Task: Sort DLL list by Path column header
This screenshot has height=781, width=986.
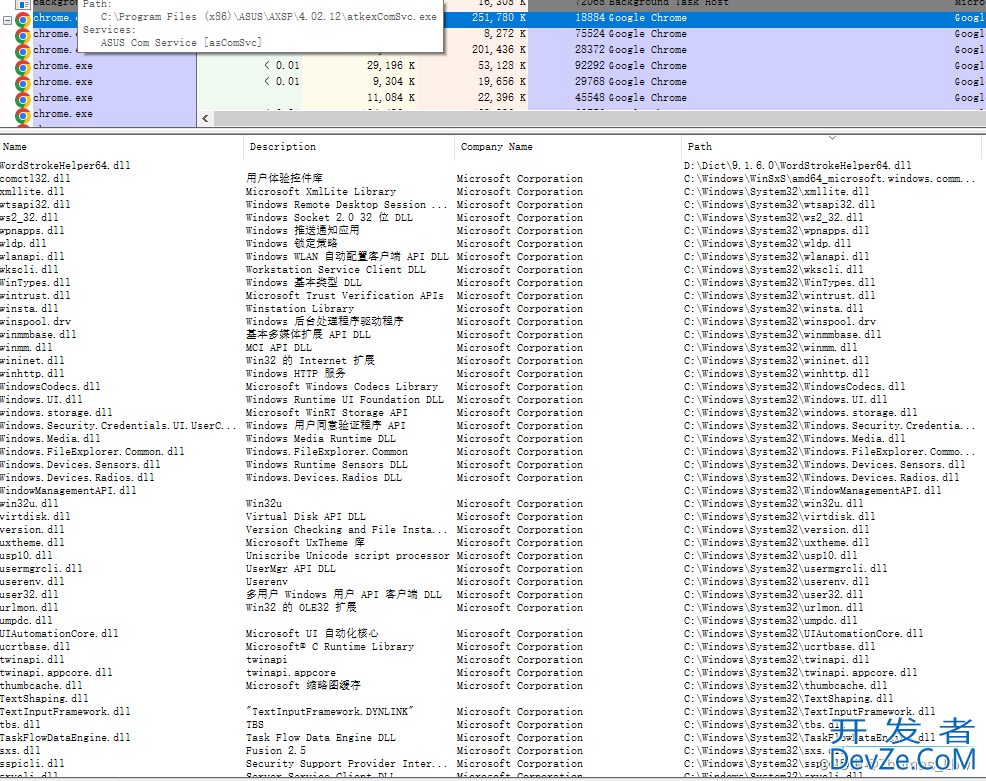Action: 832,147
